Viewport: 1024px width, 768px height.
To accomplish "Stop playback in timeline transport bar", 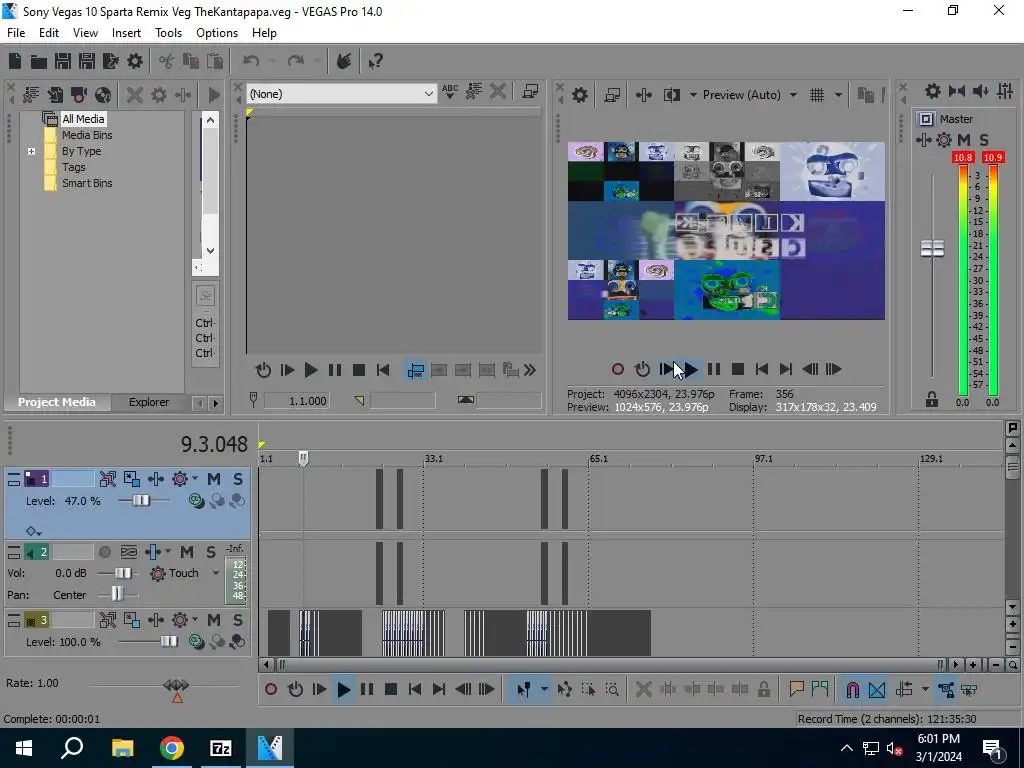I will [391, 690].
